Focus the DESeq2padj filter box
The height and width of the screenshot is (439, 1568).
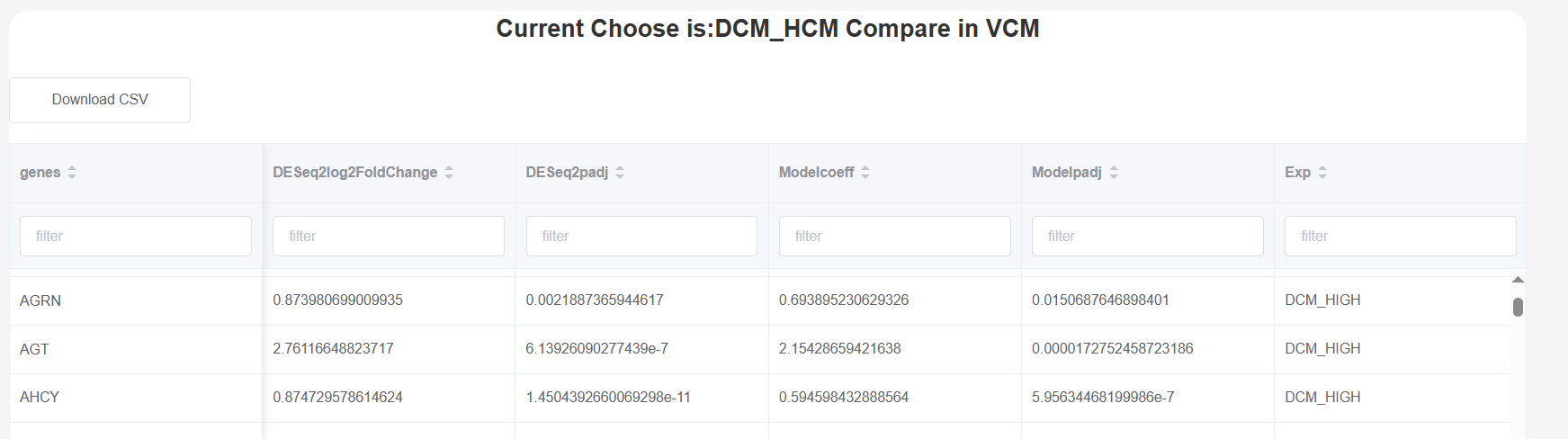tap(641, 236)
